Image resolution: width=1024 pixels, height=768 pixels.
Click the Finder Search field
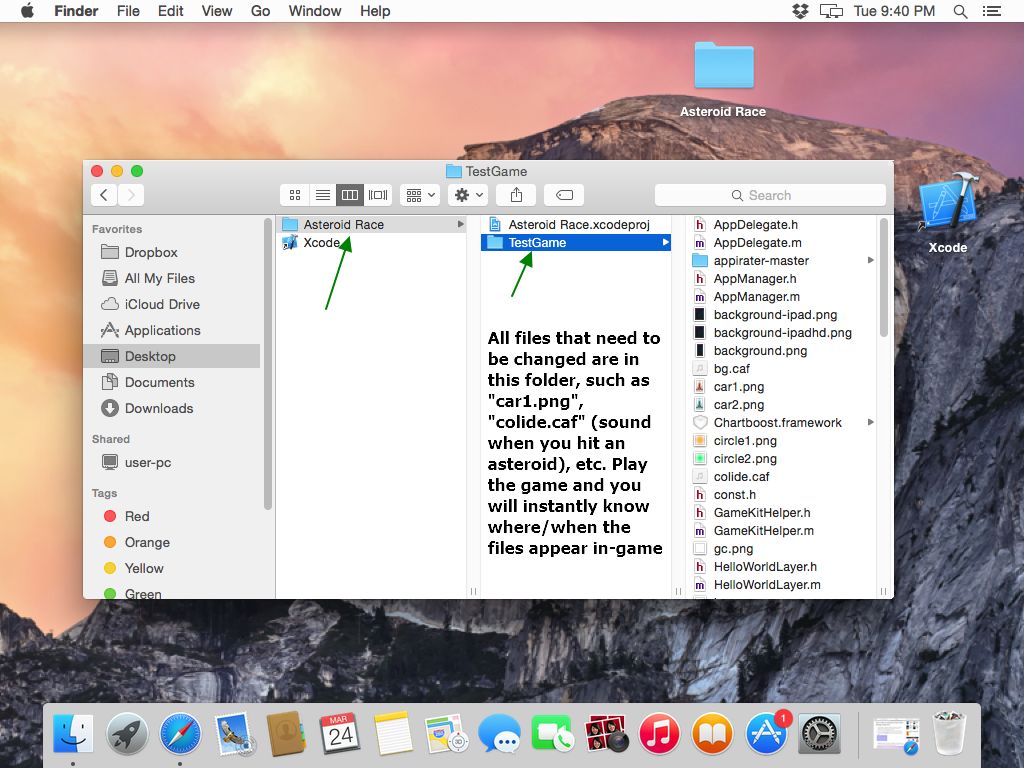click(x=770, y=195)
